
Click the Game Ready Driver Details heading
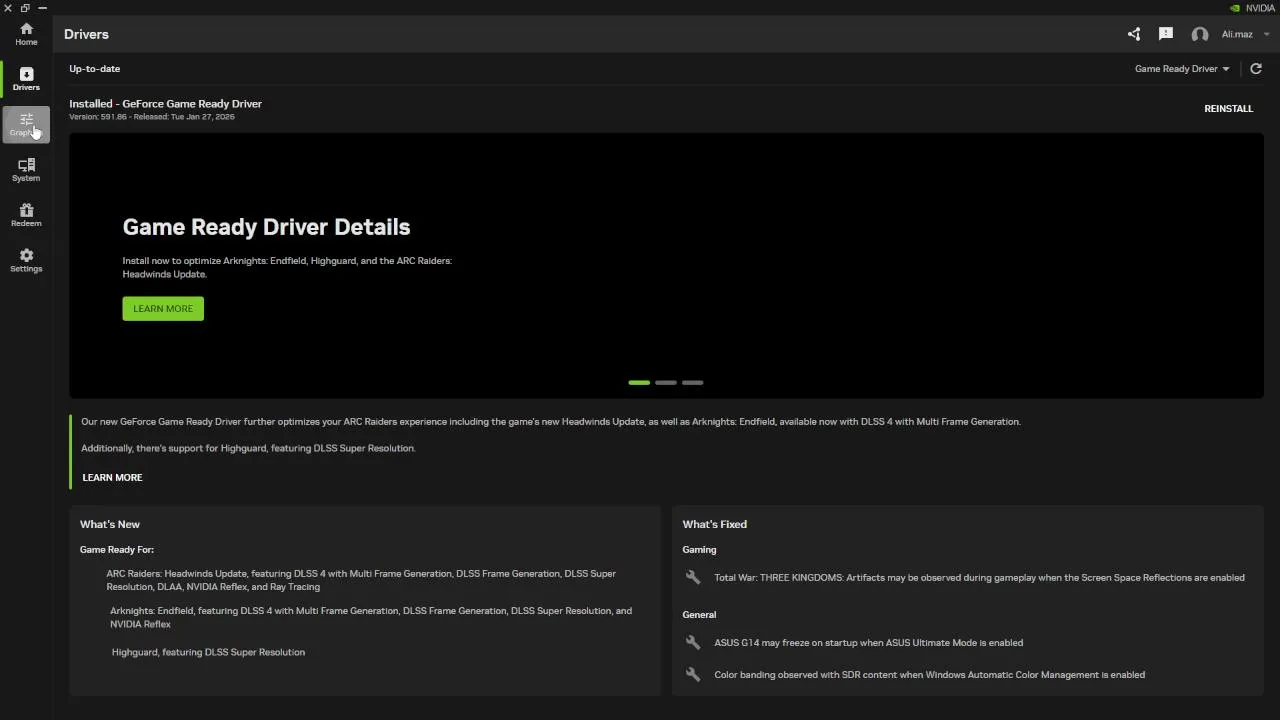click(266, 227)
